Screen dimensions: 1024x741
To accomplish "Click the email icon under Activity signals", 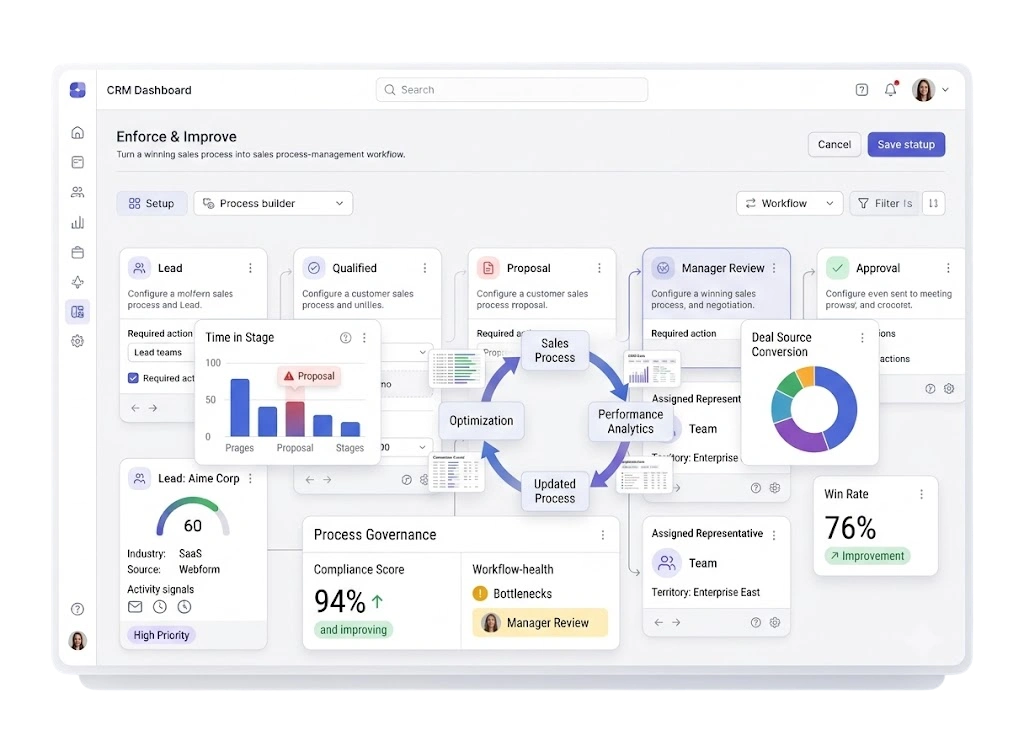I will tap(135, 607).
